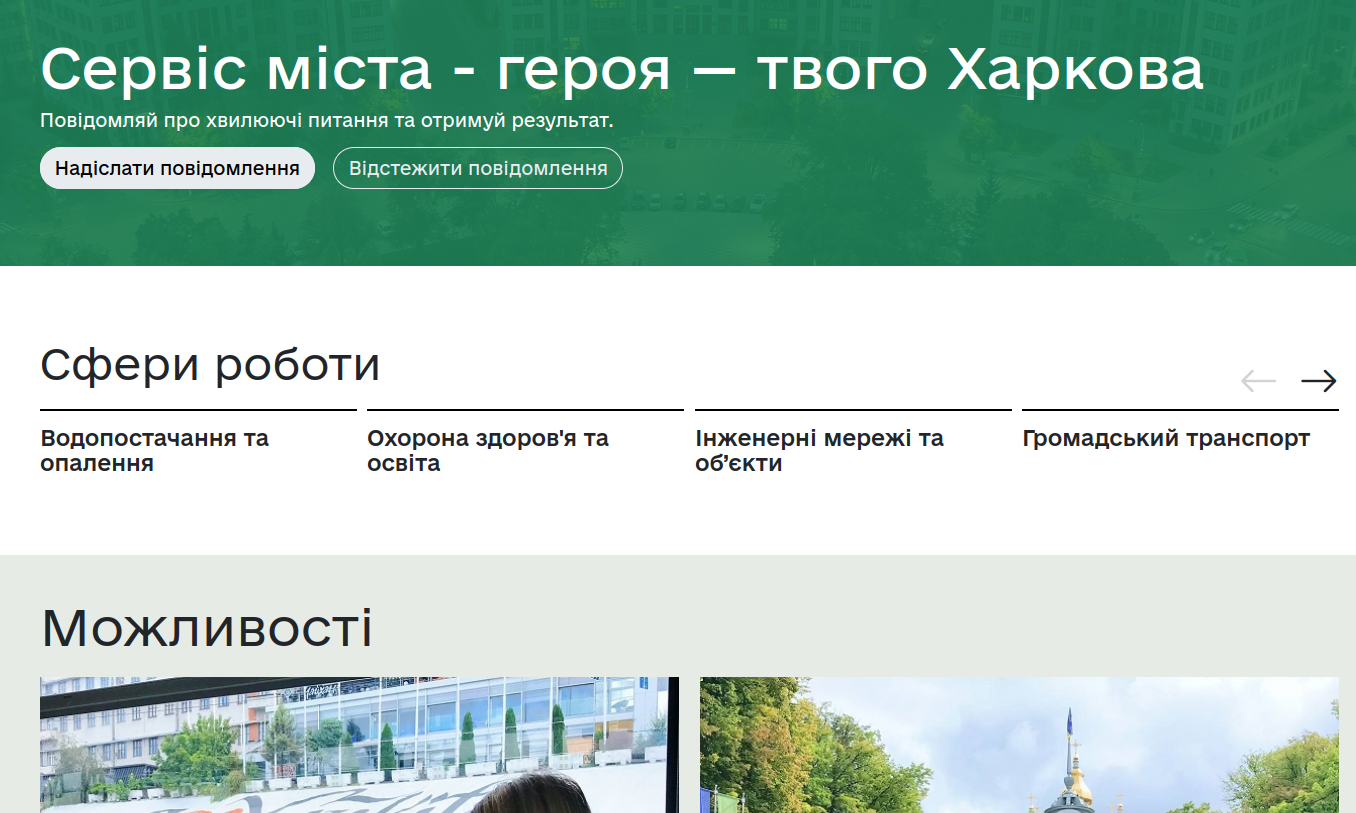This screenshot has width=1356, height=813.
Task: Open the right Можливості photo with golden dome
Action: point(1019,745)
